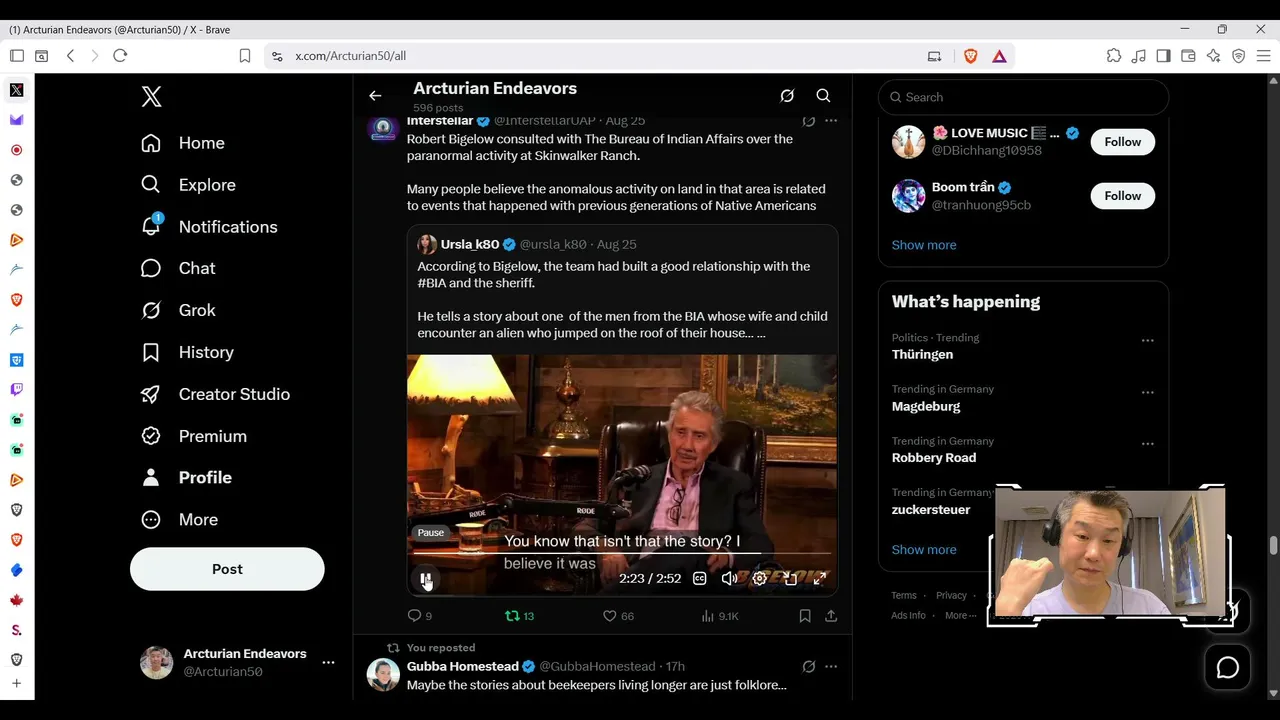Viewport: 1280px width, 720px height.
Task: Open options for the Magdeburg trend
Action: tap(1147, 393)
